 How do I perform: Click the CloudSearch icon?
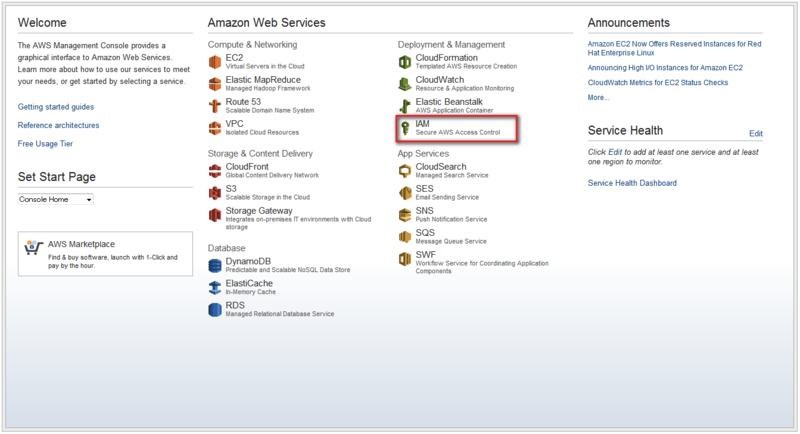405,171
